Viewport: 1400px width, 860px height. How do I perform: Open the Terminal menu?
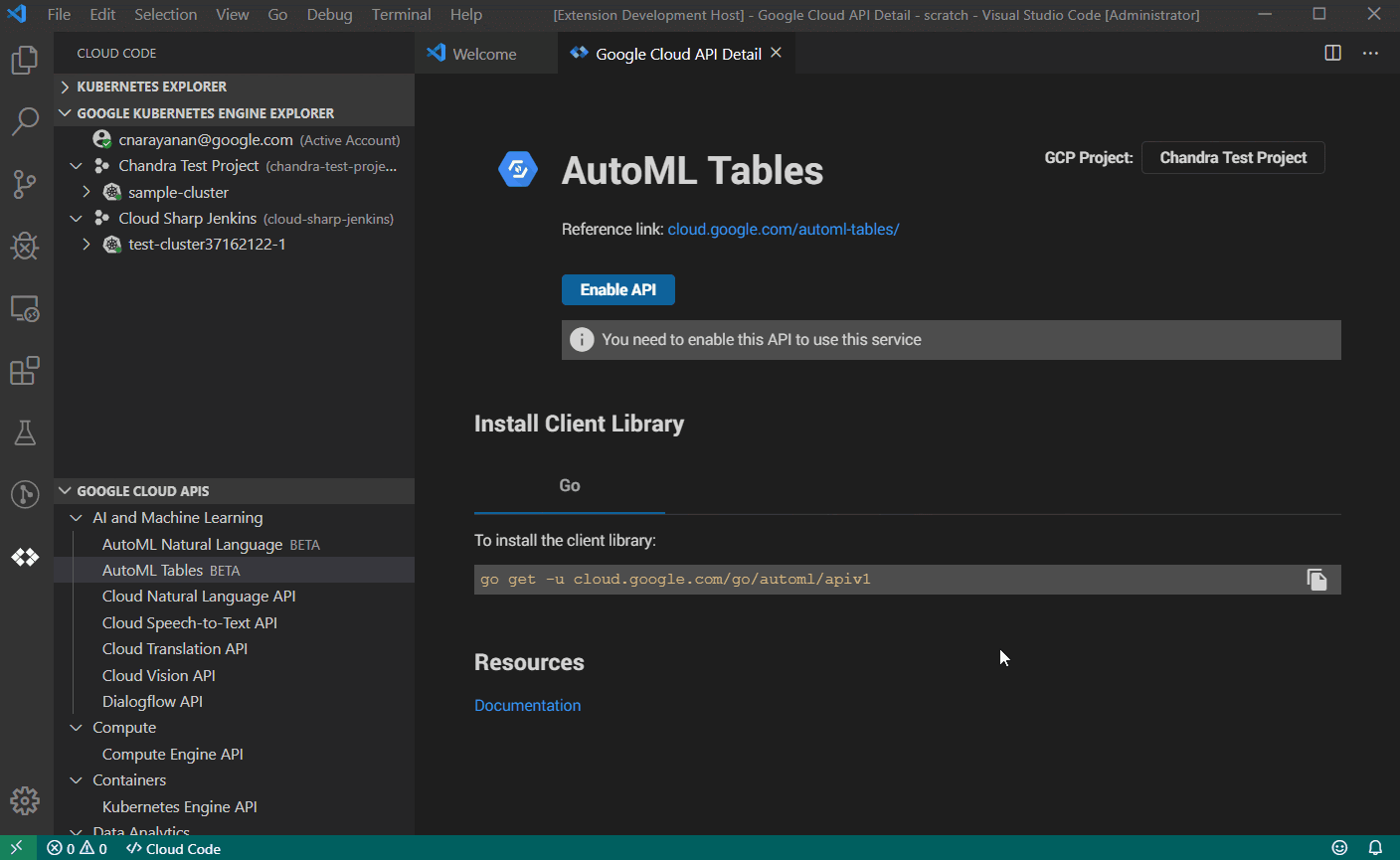(401, 14)
